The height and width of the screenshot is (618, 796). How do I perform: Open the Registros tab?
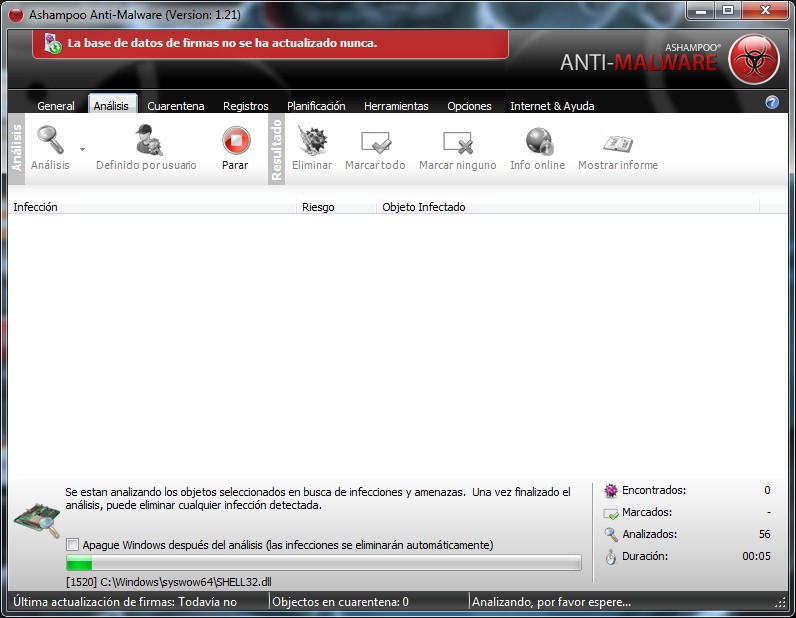pyautogui.click(x=246, y=106)
